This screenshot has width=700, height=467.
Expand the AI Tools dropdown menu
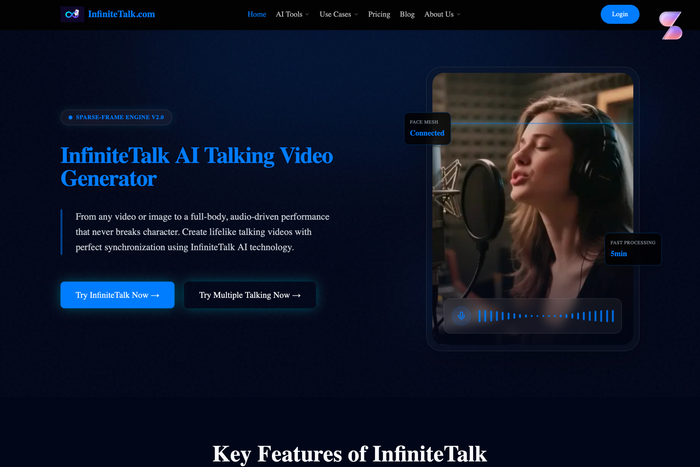(x=292, y=14)
